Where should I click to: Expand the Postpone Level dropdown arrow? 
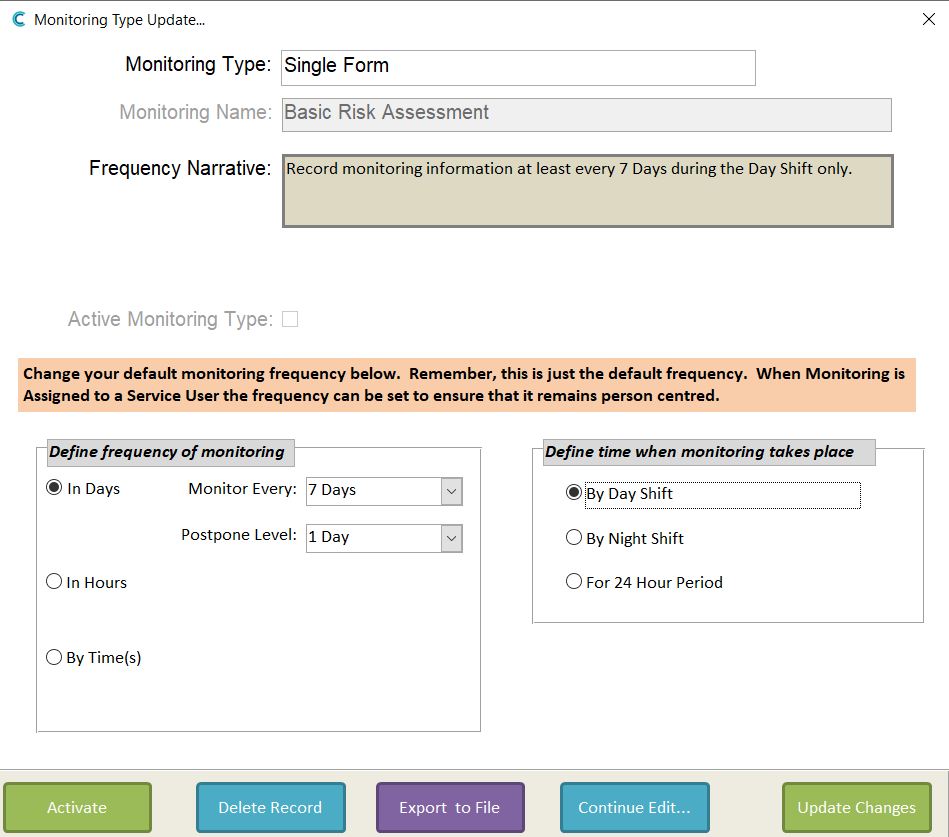(x=452, y=538)
